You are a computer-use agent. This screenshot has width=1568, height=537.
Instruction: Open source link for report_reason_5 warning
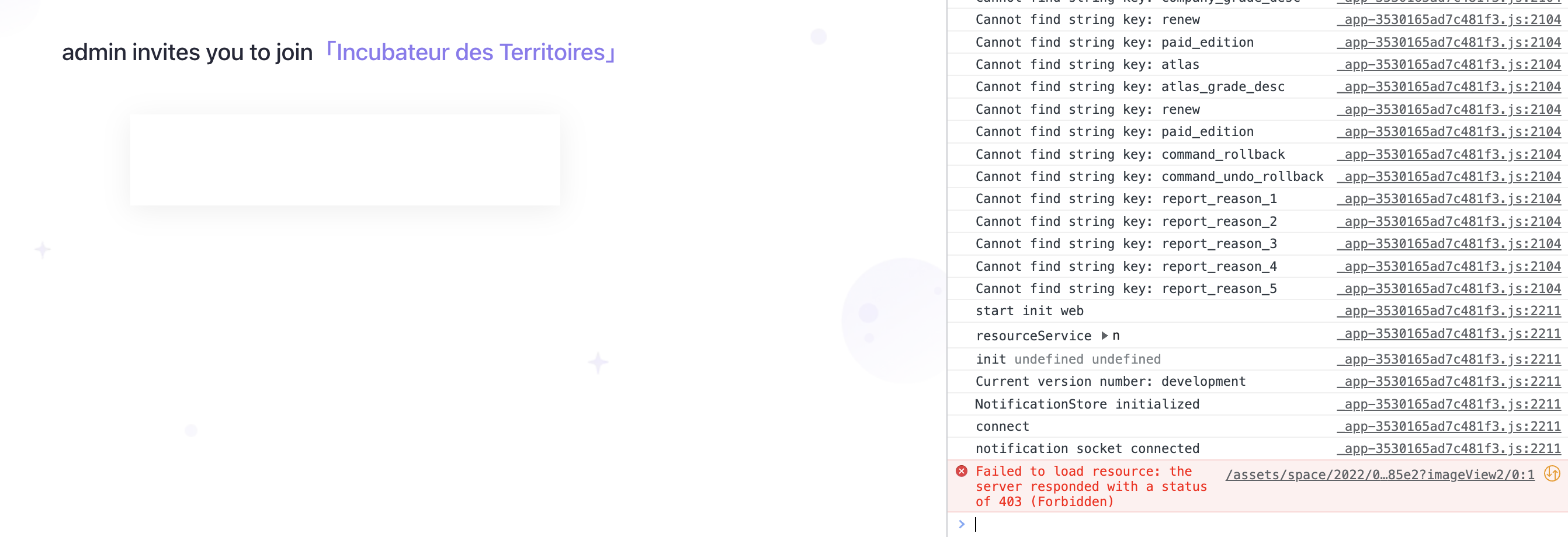(1449, 288)
